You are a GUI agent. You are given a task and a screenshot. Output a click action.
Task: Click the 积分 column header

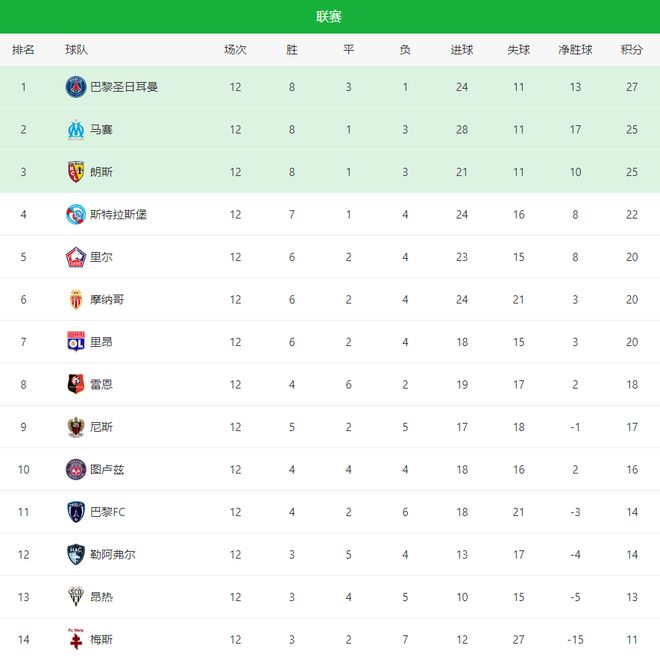click(x=631, y=50)
